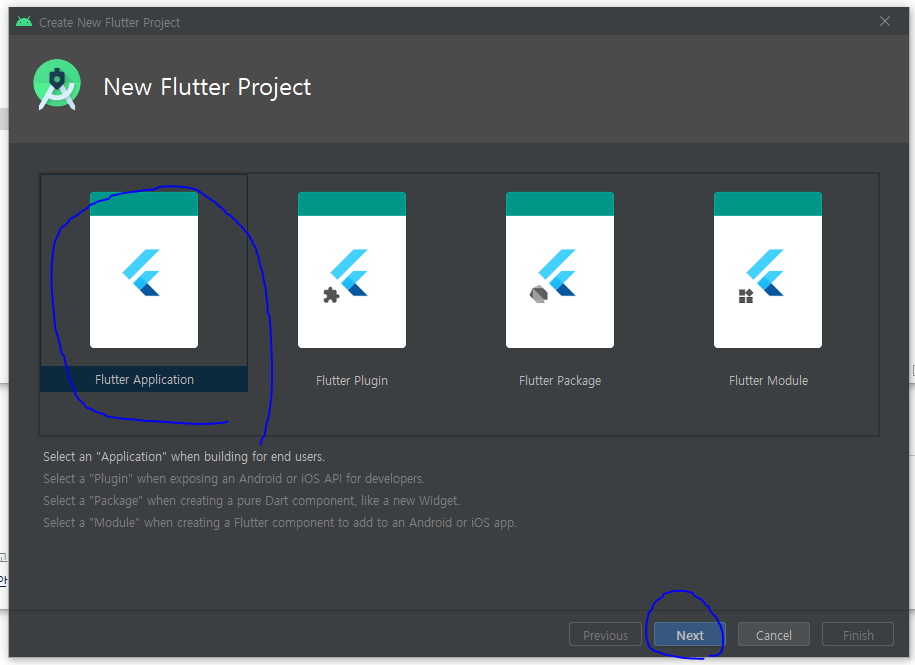The height and width of the screenshot is (665, 915).
Task: Select the Flutter Plugin card icon
Action: tap(352, 270)
